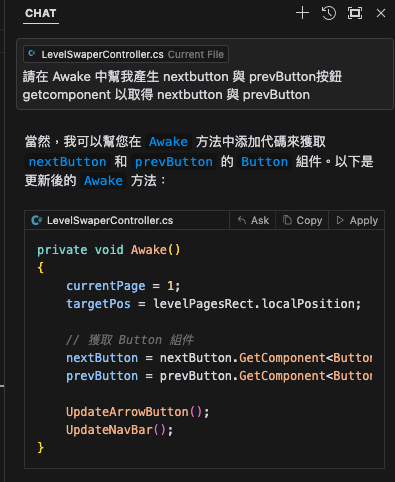
Task: Open chat in full screen editor icon
Action: coord(355,13)
